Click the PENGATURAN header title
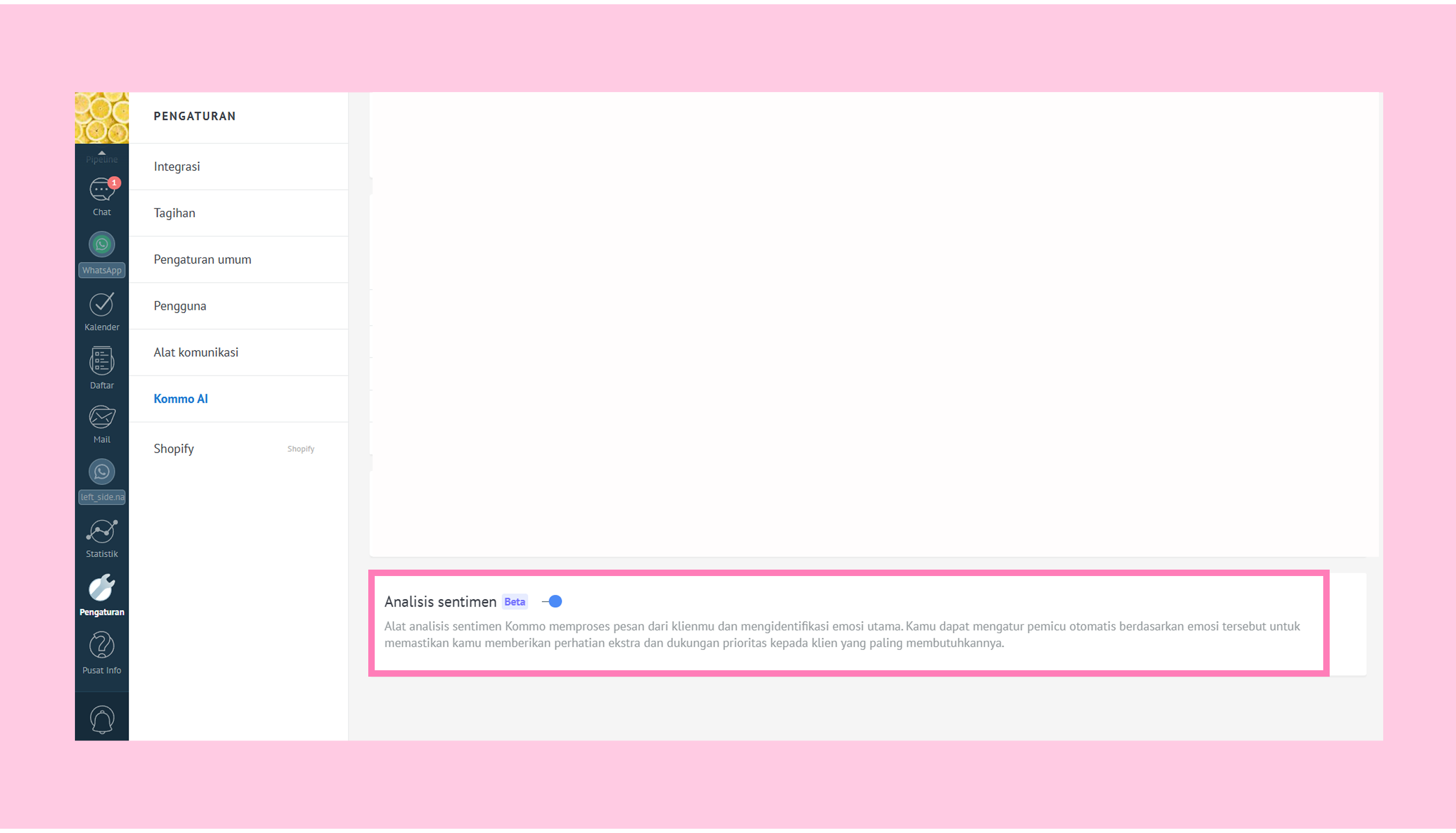This screenshot has height=833, width=1456. tap(194, 116)
